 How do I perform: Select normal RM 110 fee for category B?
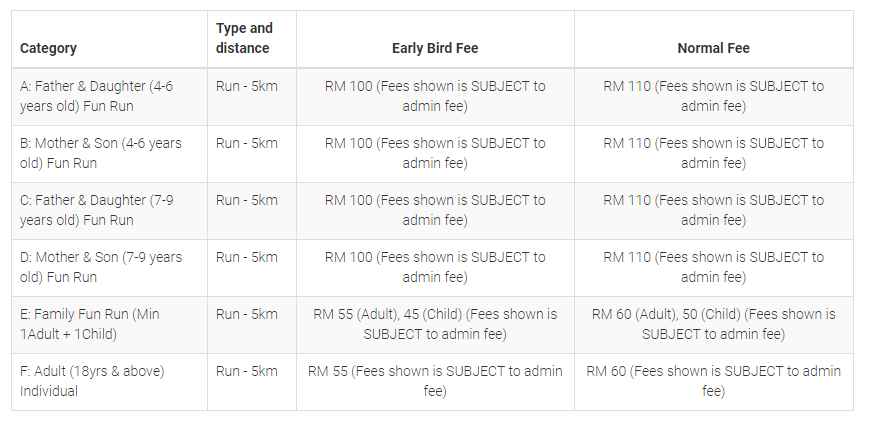point(713,153)
